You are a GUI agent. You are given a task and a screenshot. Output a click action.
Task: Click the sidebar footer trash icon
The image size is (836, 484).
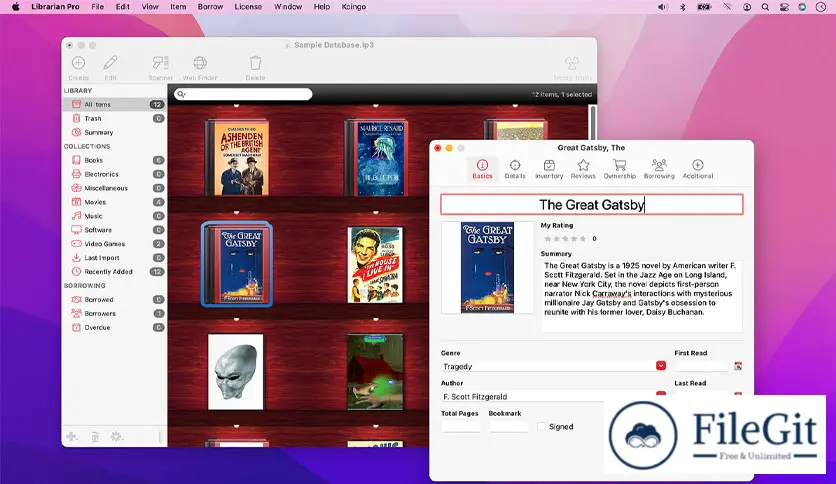94,437
